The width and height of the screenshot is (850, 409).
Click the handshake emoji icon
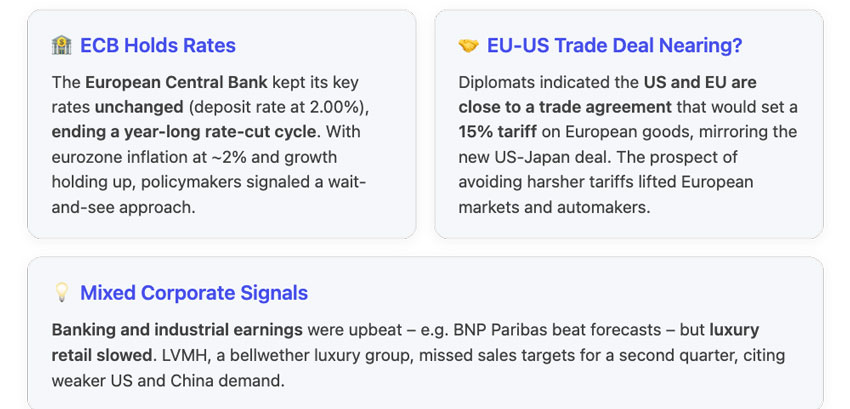[x=468, y=46]
